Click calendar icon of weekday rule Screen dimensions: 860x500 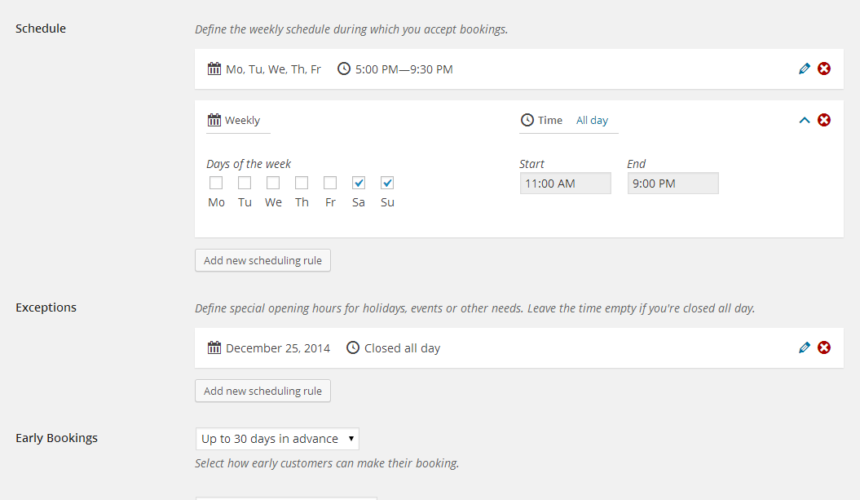pos(214,69)
